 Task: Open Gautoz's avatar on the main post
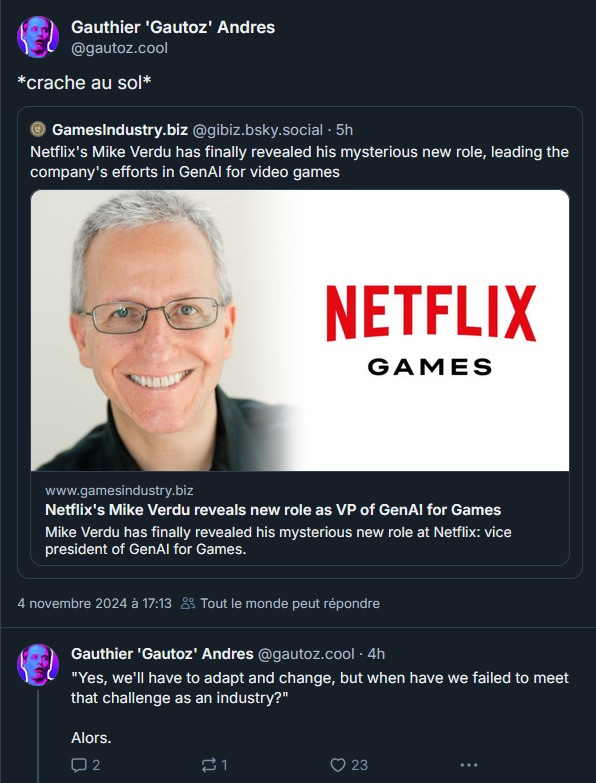(38, 37)
